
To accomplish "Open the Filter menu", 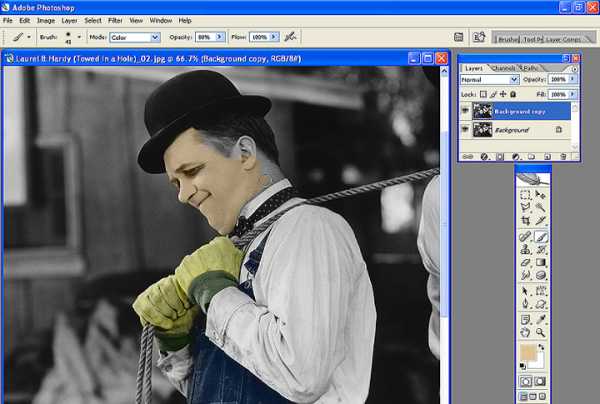I will (115, 20).
